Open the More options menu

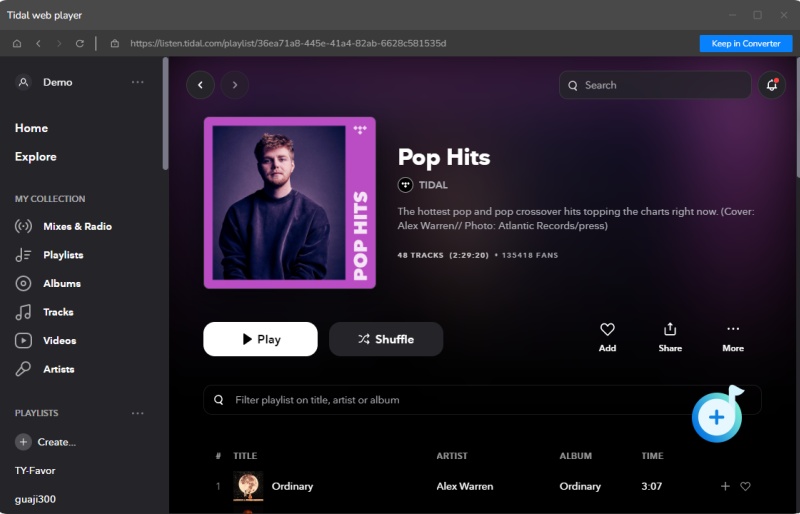coord(733,337)
